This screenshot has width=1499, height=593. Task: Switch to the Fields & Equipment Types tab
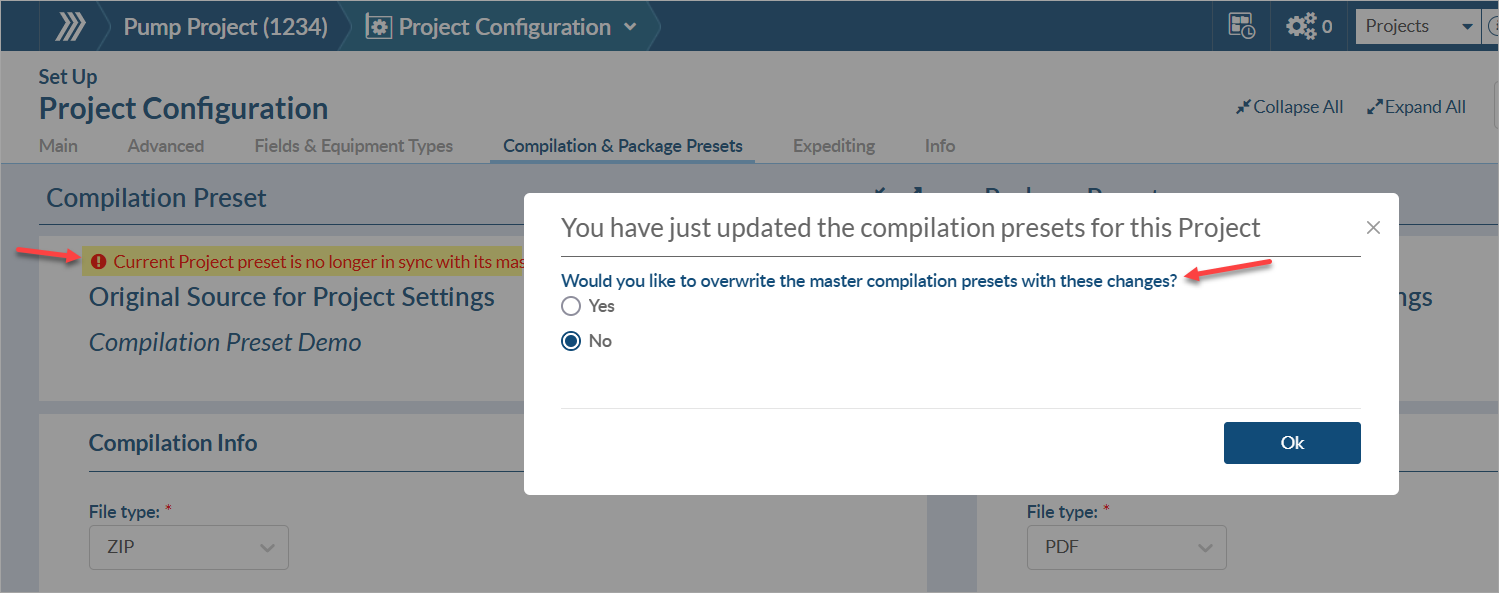pyautogui.click(x=353, y=146)
